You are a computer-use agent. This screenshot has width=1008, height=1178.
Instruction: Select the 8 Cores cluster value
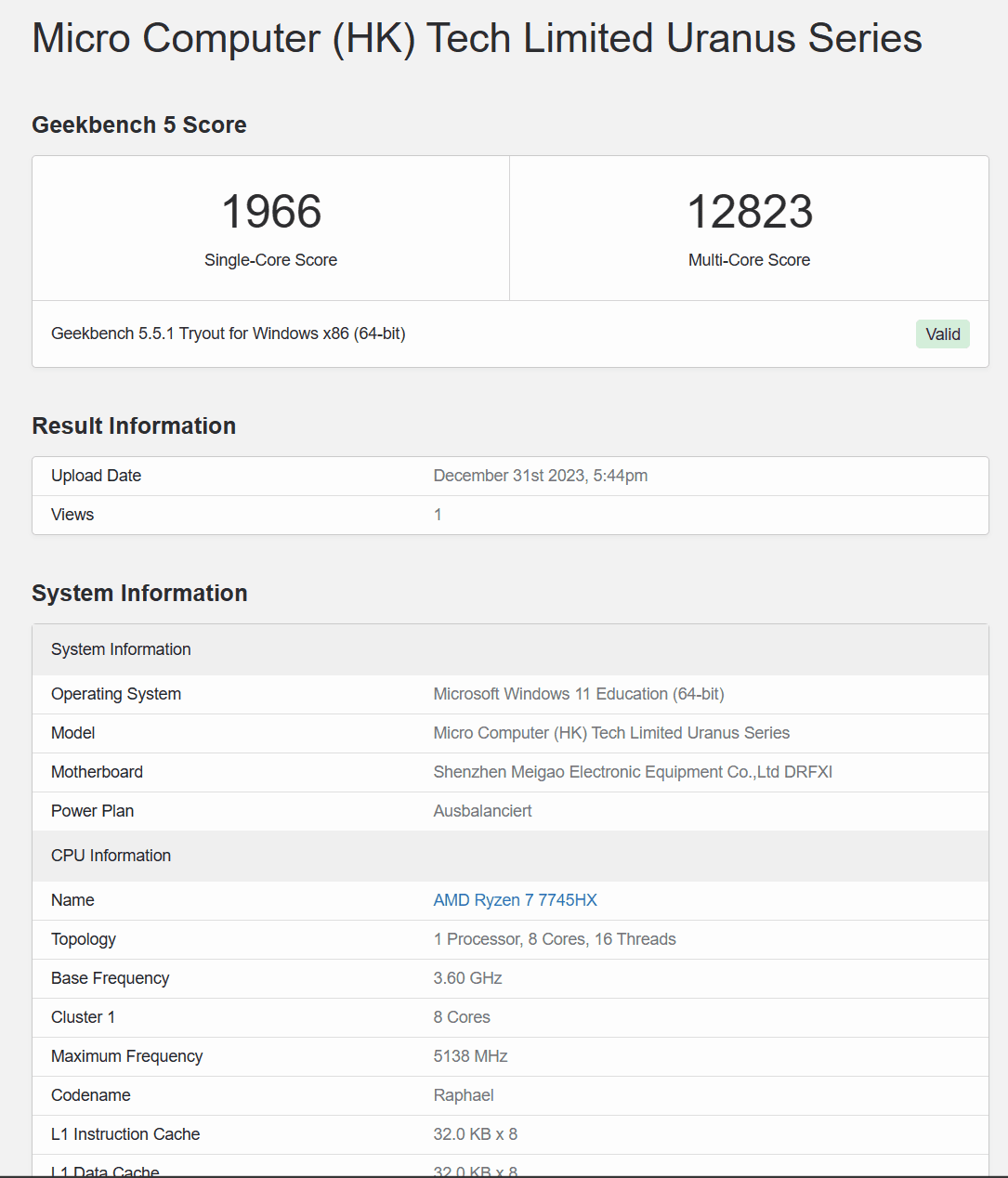(x=462, y=1017)
